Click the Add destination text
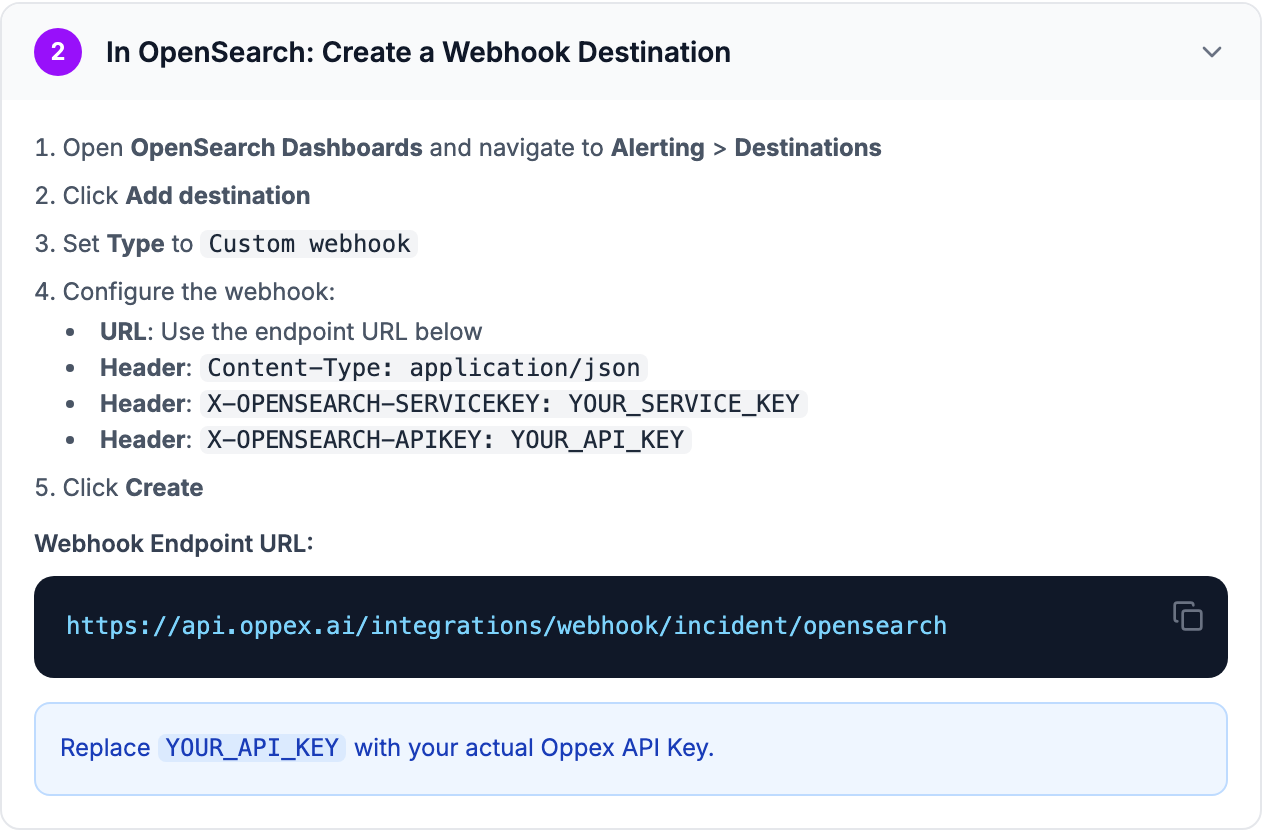The image size is (1262, 830). 218,196
